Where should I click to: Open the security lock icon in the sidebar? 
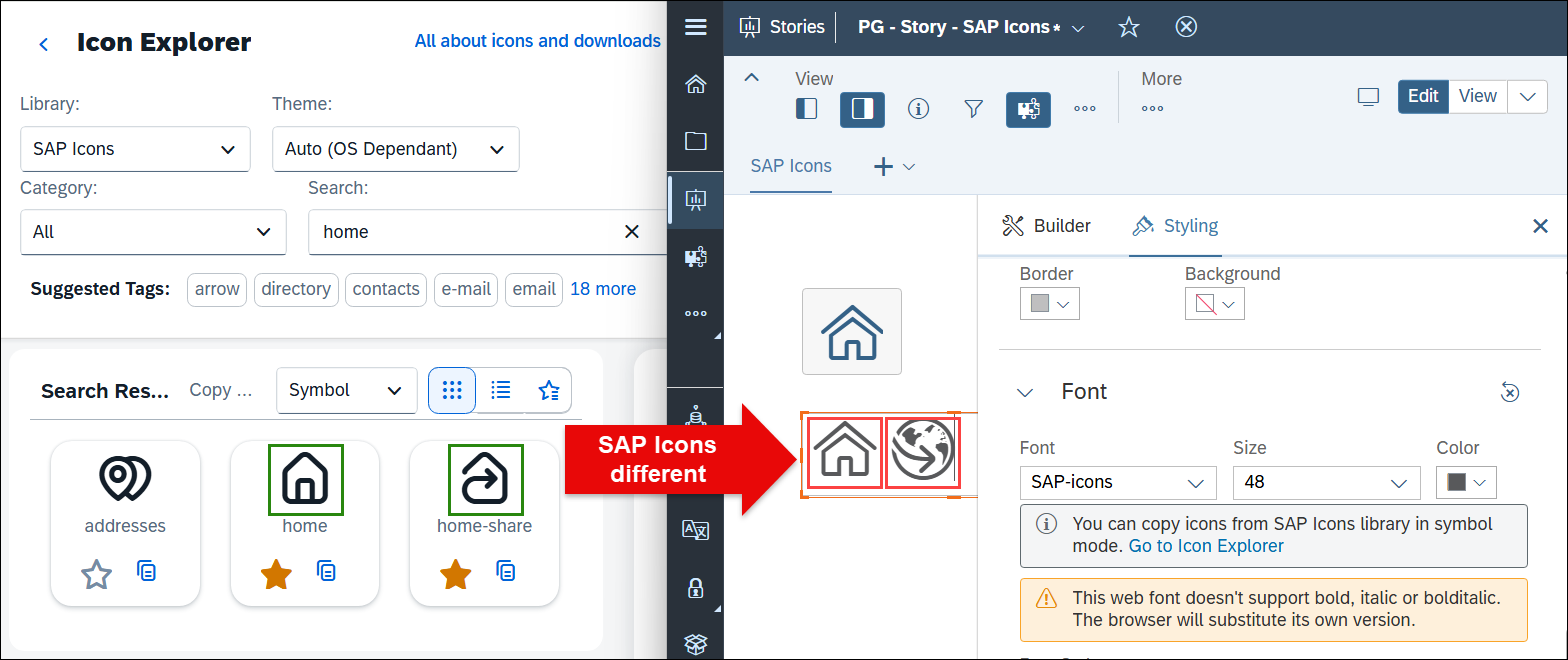pos(696,588)
